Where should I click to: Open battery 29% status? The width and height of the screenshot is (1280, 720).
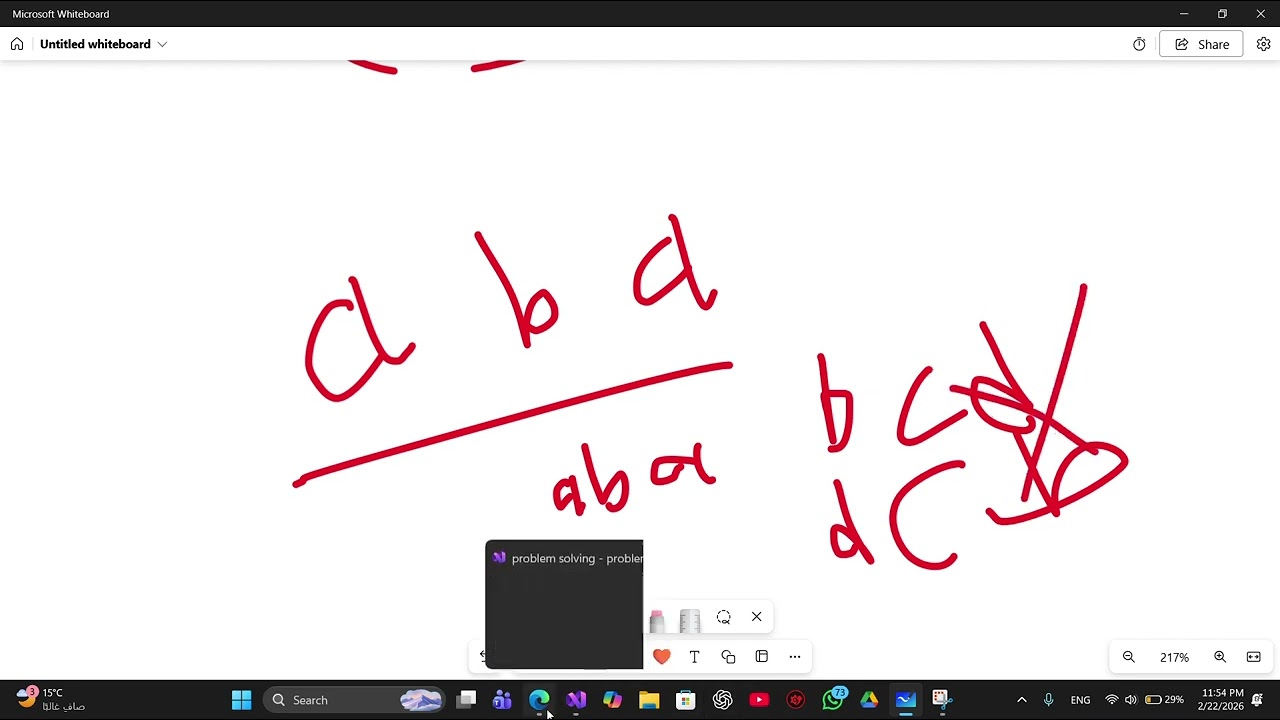pos(1167,700)
